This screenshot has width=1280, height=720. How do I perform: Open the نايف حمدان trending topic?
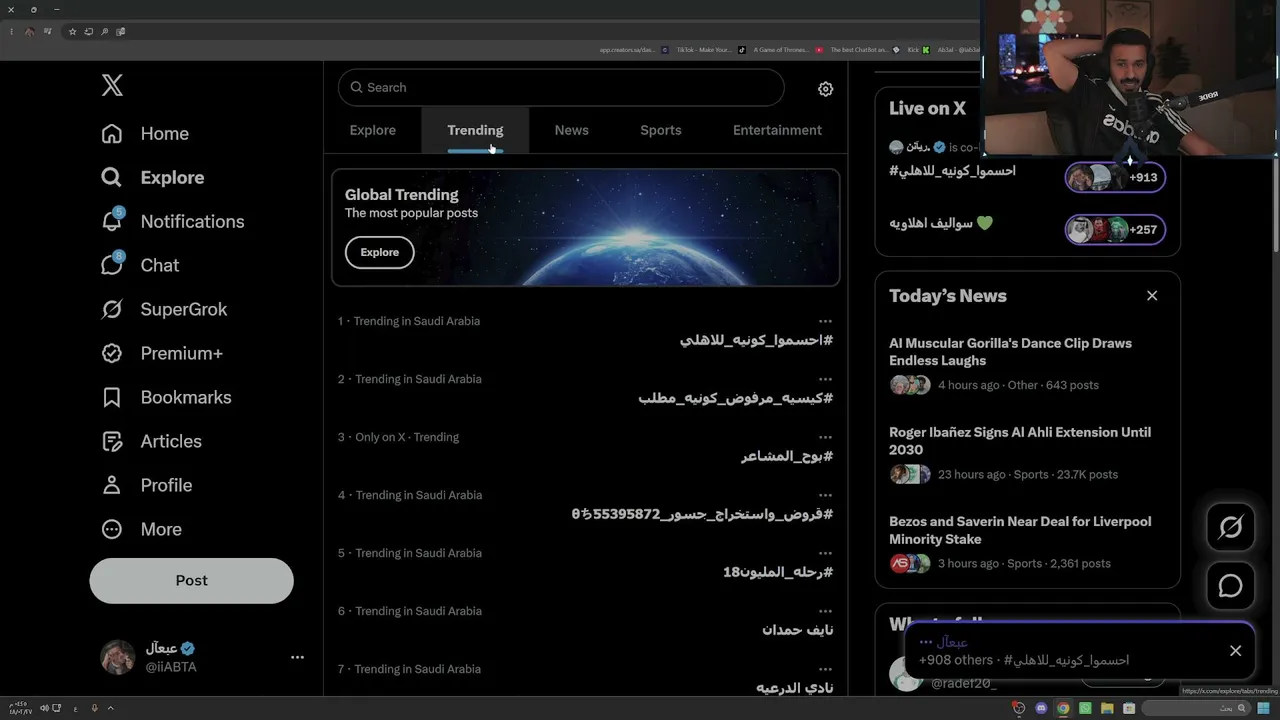(x=797, y=630)
